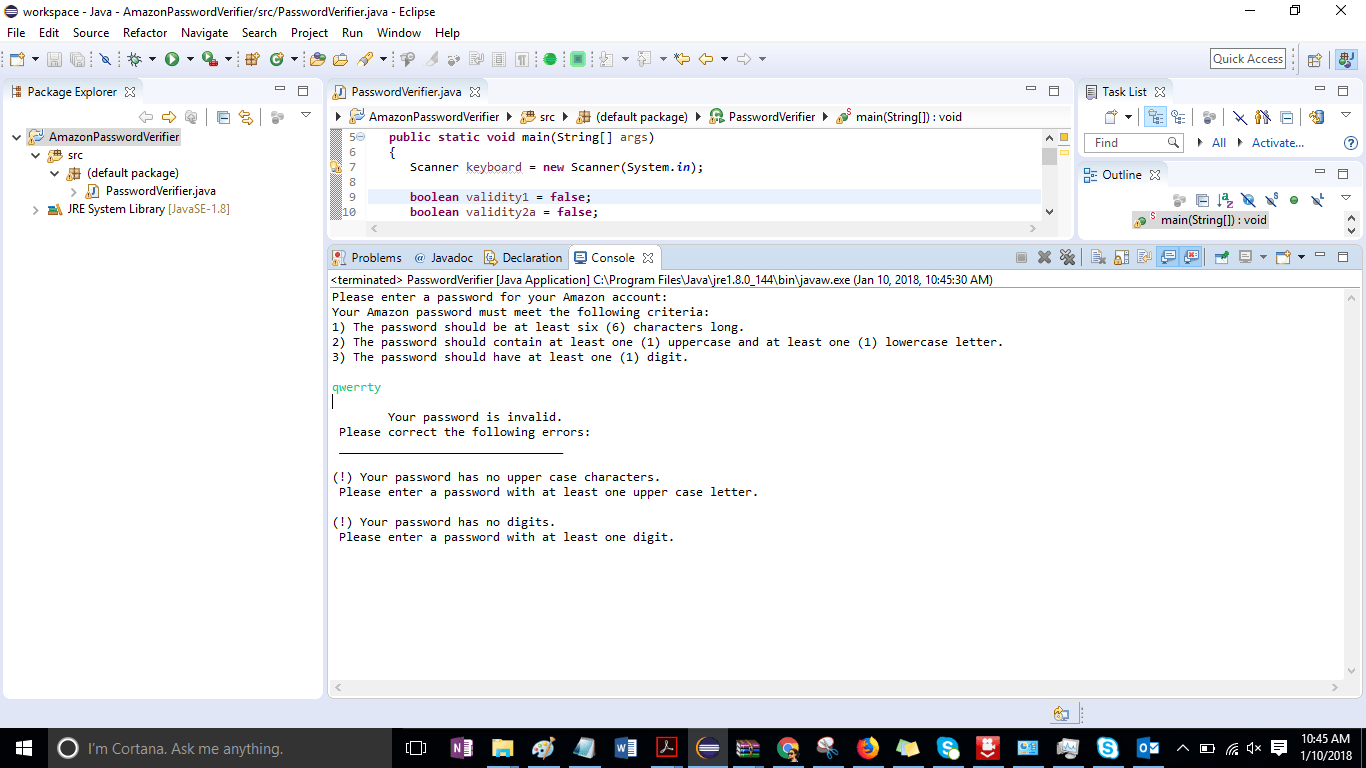1366x768 pixels.
Task: Click Collapse All icon in Outline view
Action: tap(1202, 200)
